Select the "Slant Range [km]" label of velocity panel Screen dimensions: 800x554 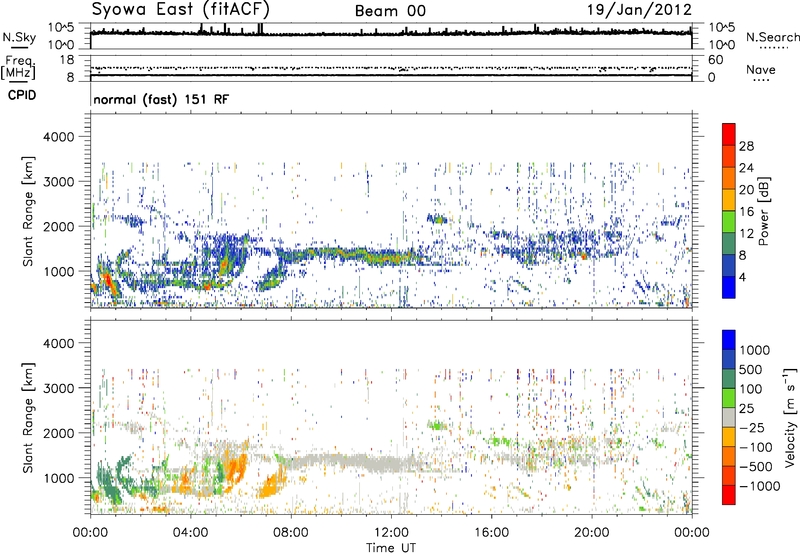coord(28,417)
